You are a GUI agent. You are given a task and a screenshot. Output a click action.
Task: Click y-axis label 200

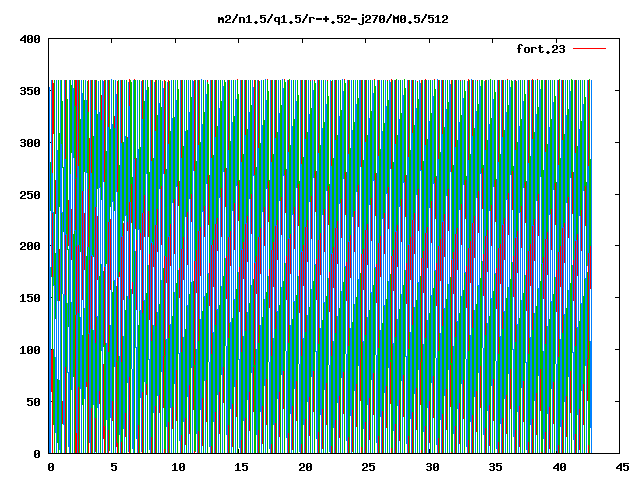30,246
